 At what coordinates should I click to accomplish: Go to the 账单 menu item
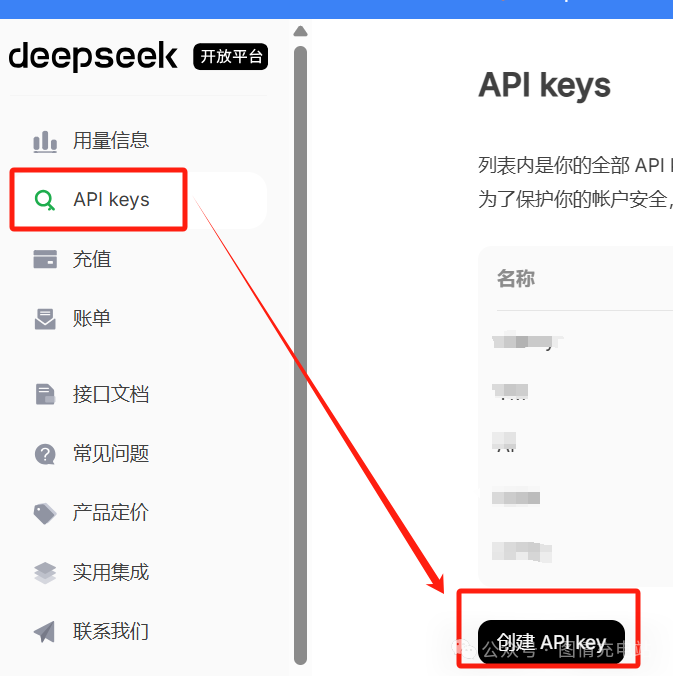(x=92, y=319)
